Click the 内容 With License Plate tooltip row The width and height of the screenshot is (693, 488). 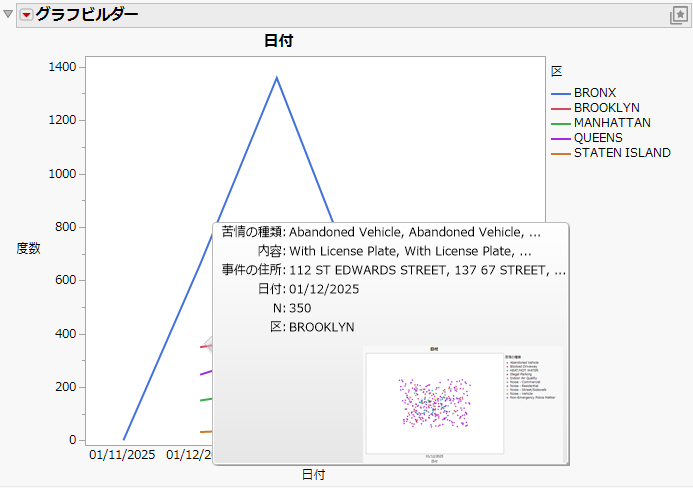point(394,251)
